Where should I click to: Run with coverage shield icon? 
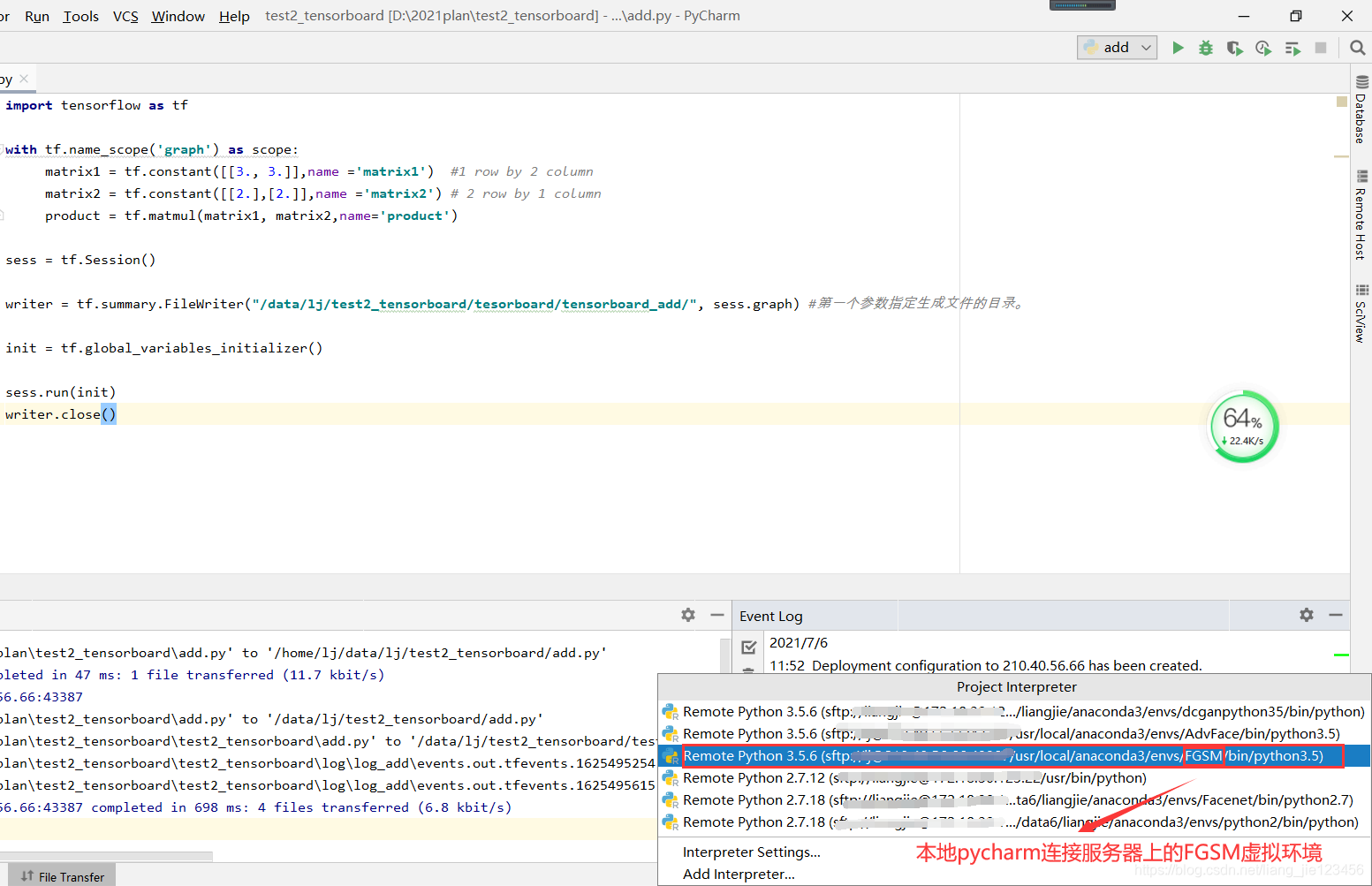click(x=1235, y=48)
